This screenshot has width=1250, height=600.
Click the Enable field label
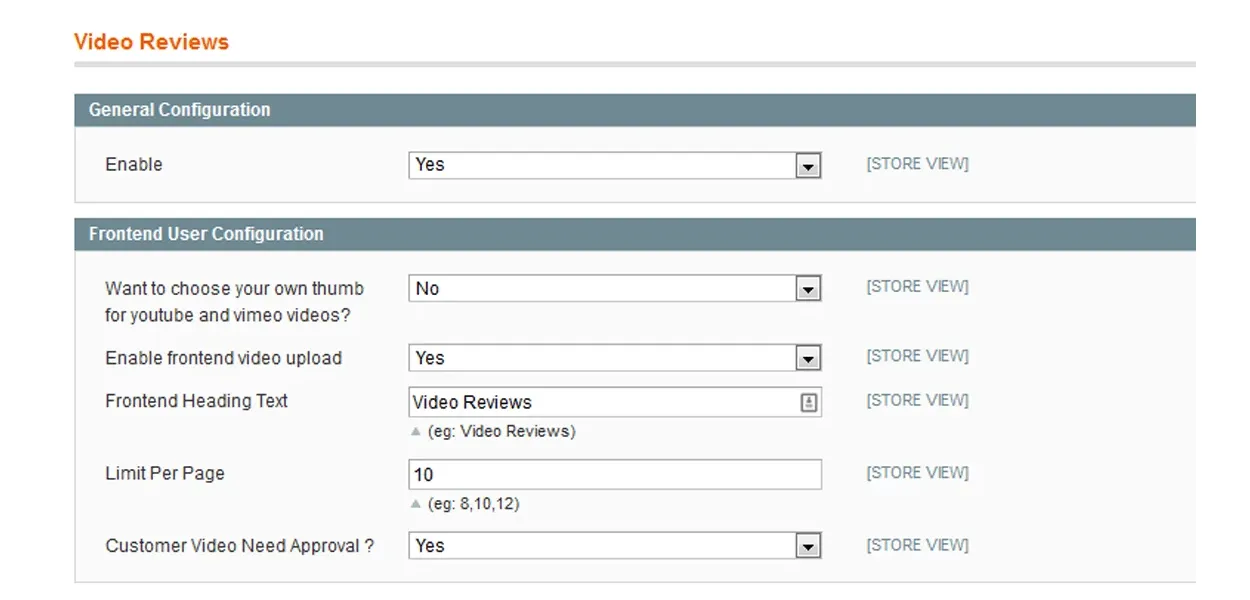[x=134, y=165]
